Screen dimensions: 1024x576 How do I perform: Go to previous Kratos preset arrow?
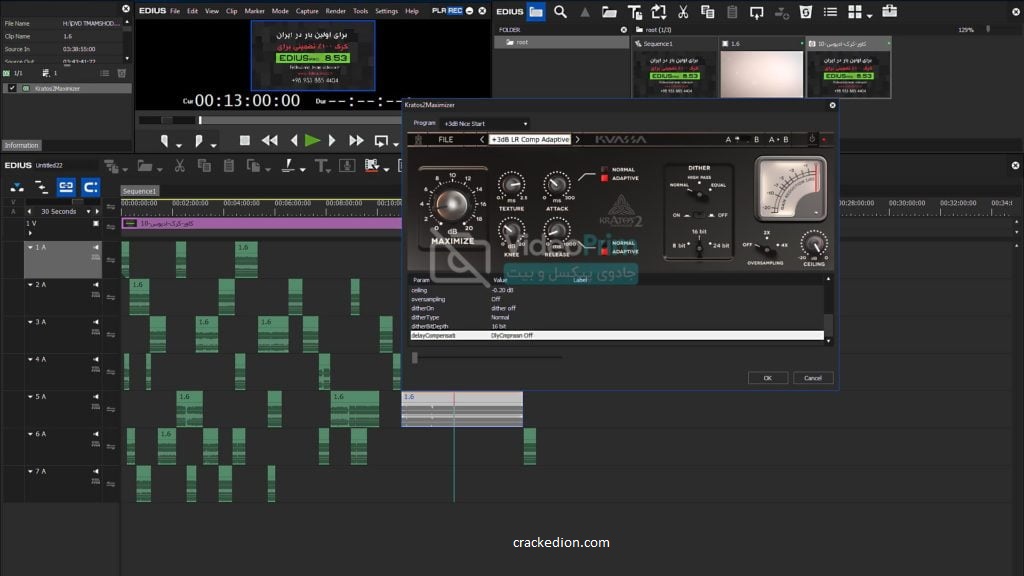pyautogui.click(x=482, y=139)
